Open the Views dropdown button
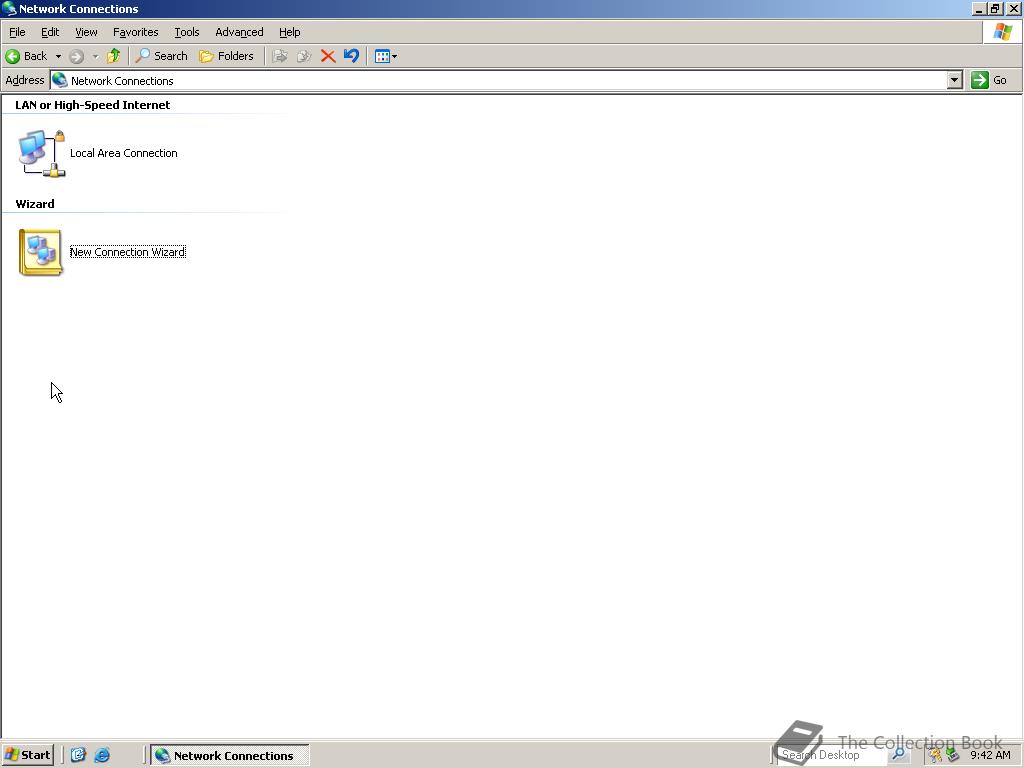Image resolution: width=1024 pixels, height=768 pixels. [386, 56]
